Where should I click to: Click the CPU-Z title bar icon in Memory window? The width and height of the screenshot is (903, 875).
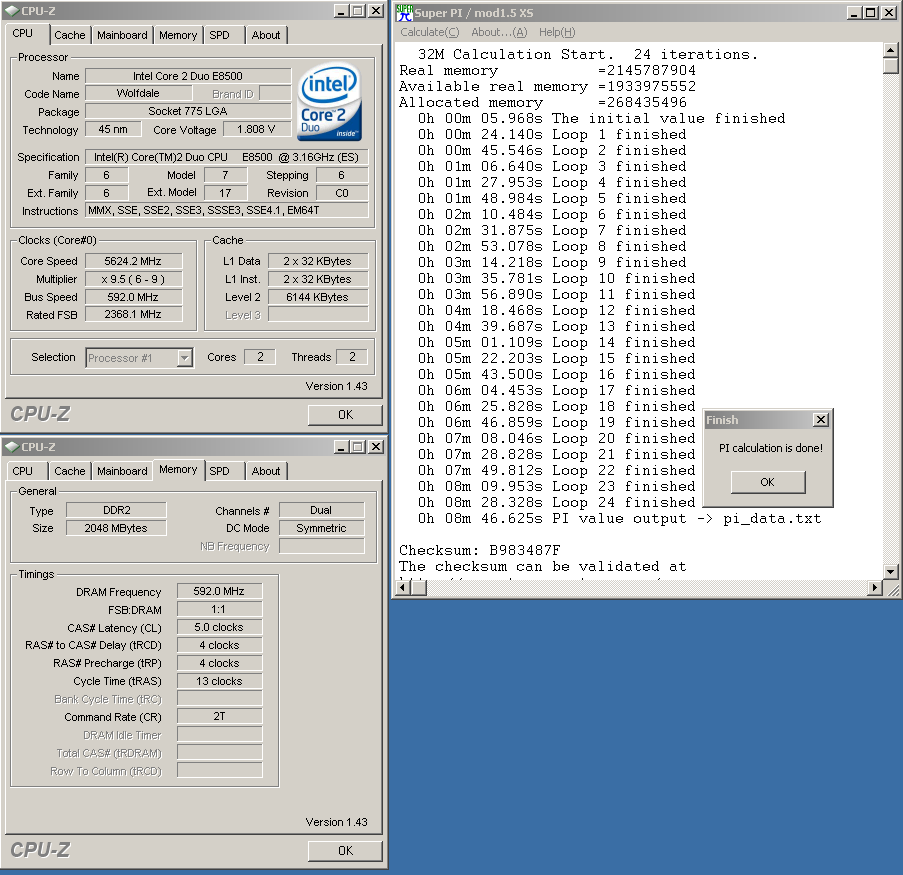click(x=12, y=447)
